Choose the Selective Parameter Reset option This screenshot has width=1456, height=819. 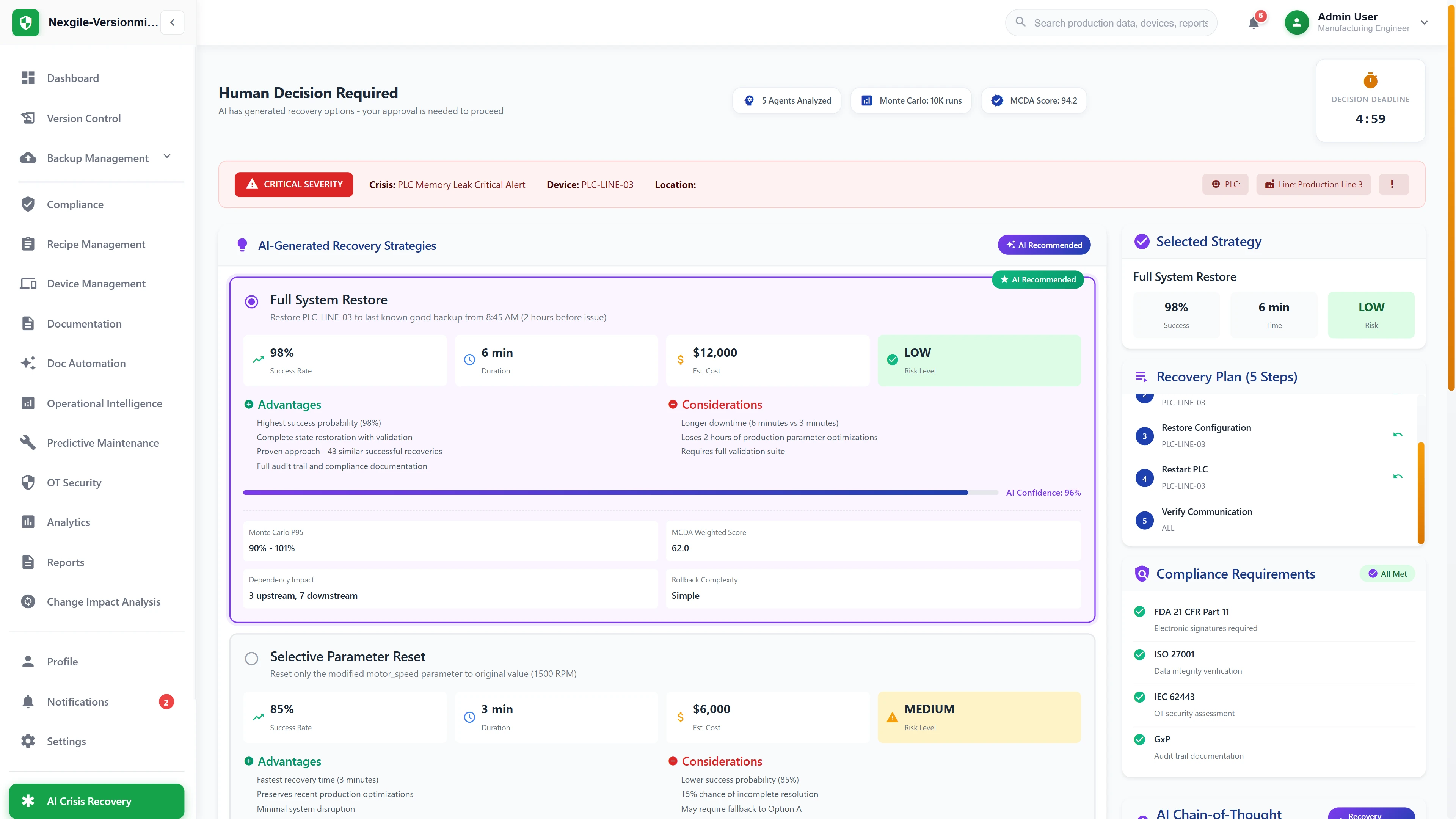point(251,658)
